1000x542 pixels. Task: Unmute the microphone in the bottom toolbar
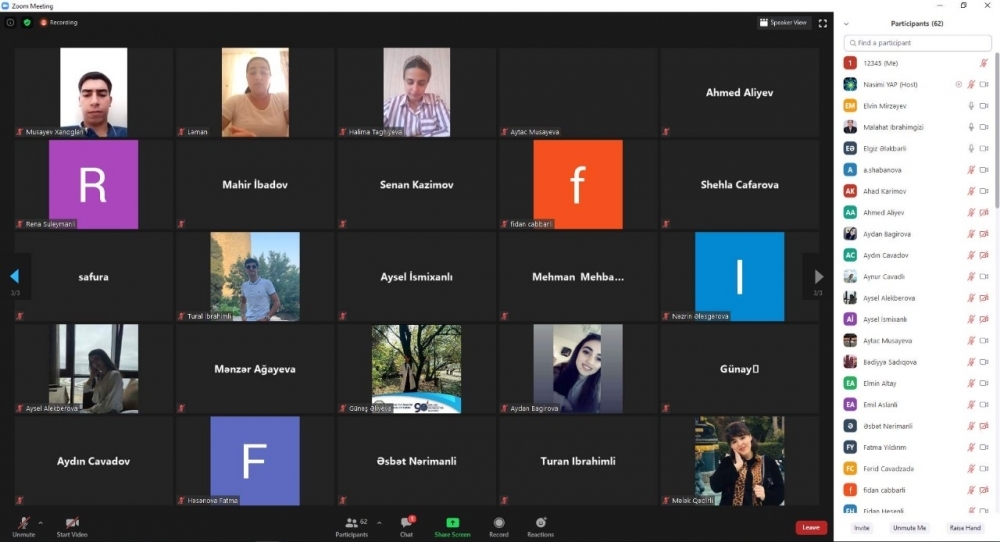click(x=23, y=524)
